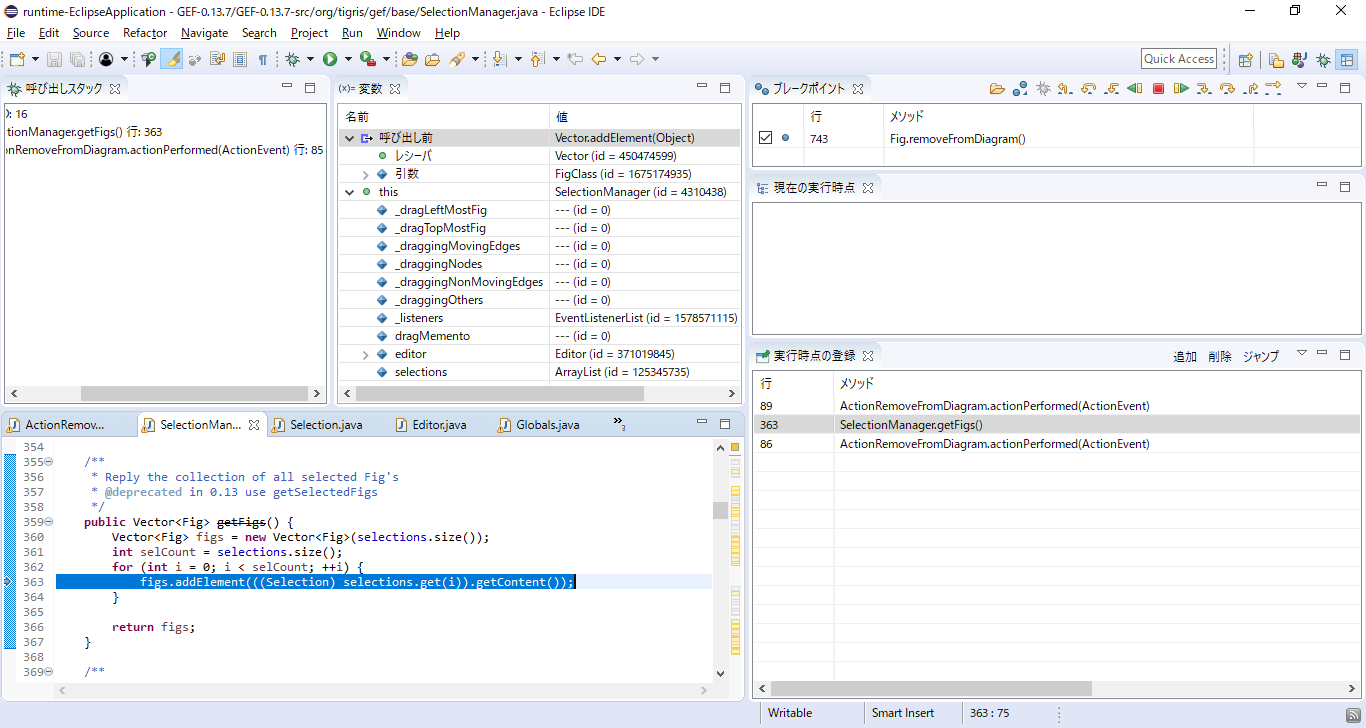Screen dimensions: 1366x728
Task: Open the Refactor menu
Action: (145, 33)
